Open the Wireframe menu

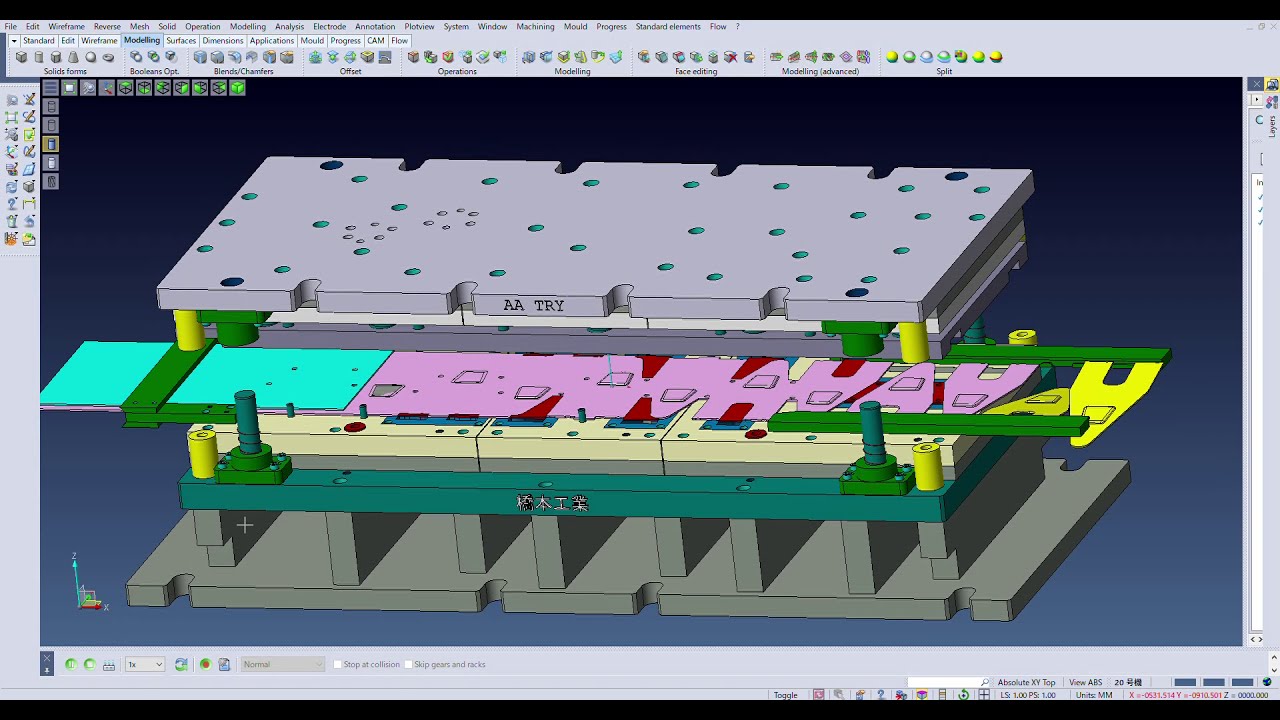[67, 27]
